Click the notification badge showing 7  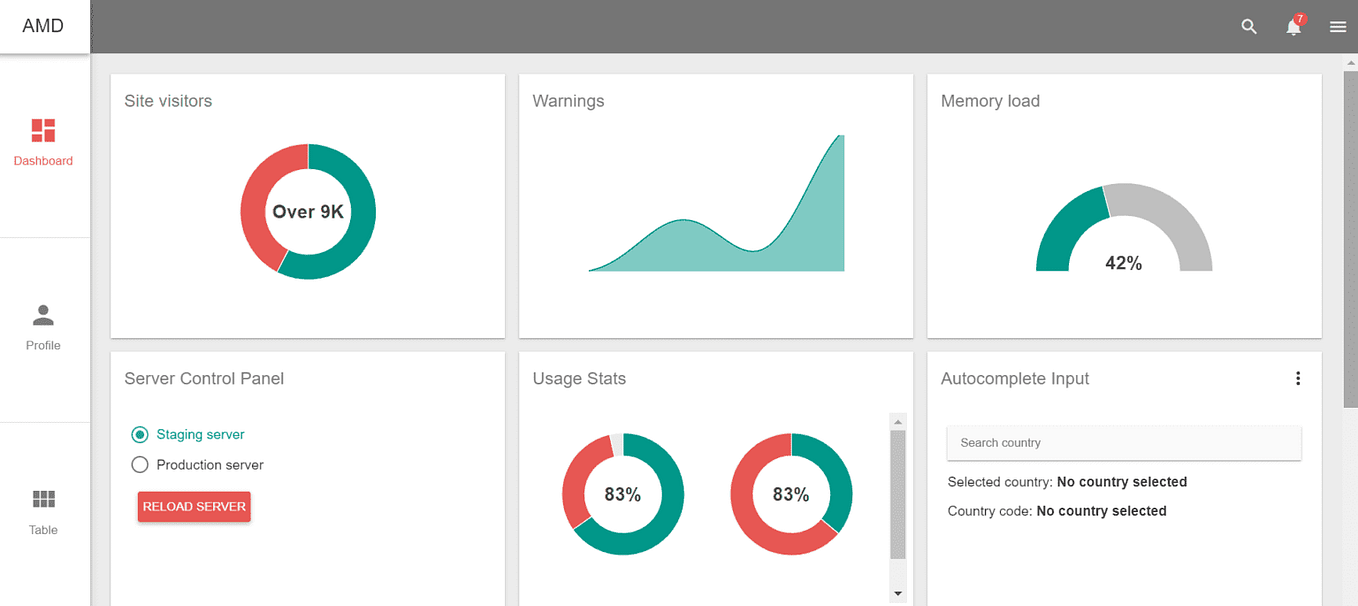pyautogui.click(x=1299, y=18)
